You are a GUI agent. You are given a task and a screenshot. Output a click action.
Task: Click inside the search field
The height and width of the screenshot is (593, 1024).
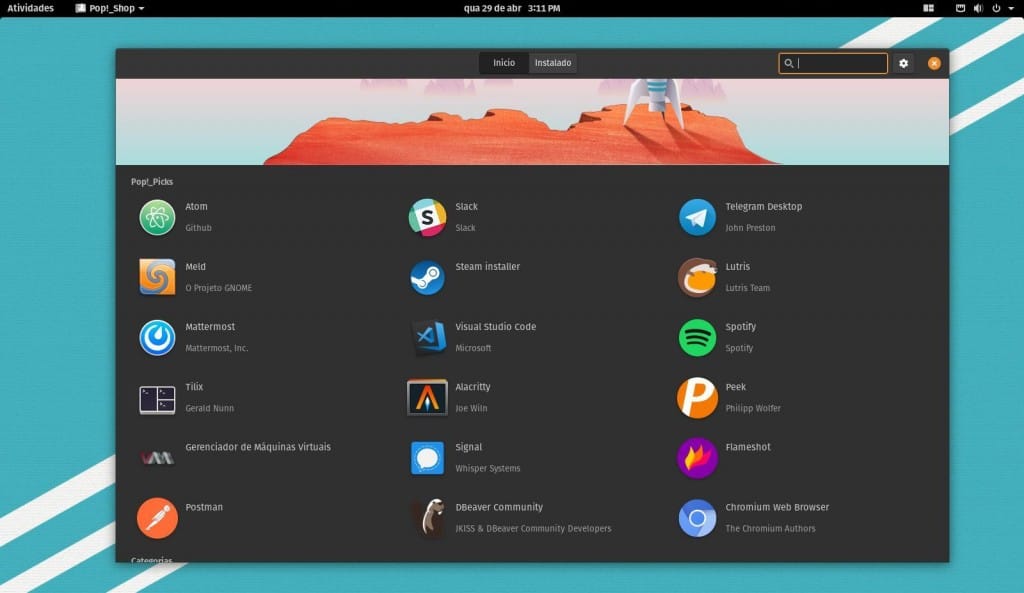coord(833,63)
